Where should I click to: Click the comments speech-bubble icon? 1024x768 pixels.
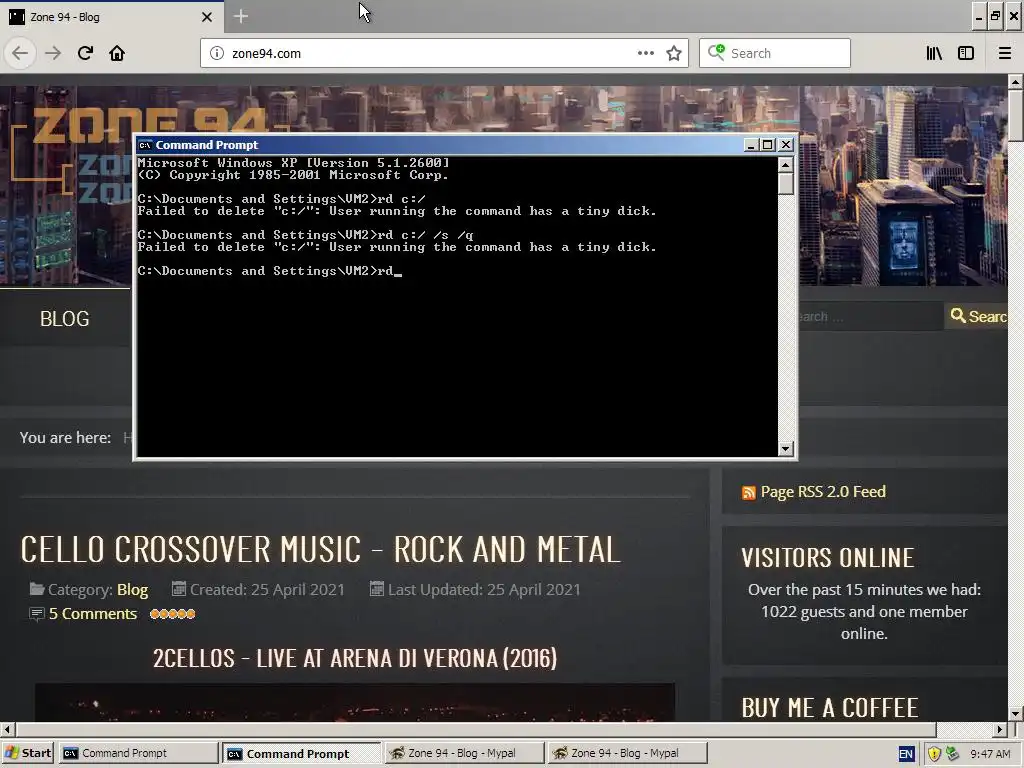[37, 614]
